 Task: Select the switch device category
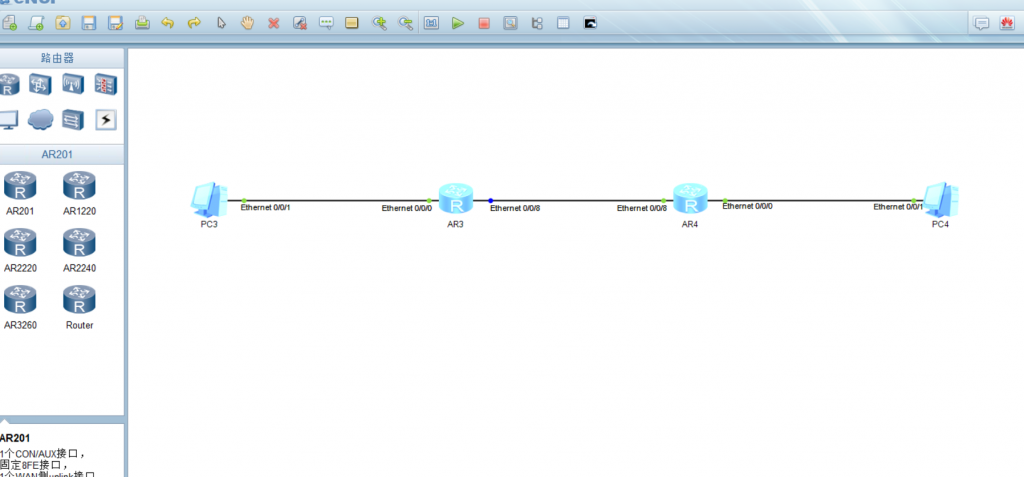pyautogui.click(x=40, y=84)
